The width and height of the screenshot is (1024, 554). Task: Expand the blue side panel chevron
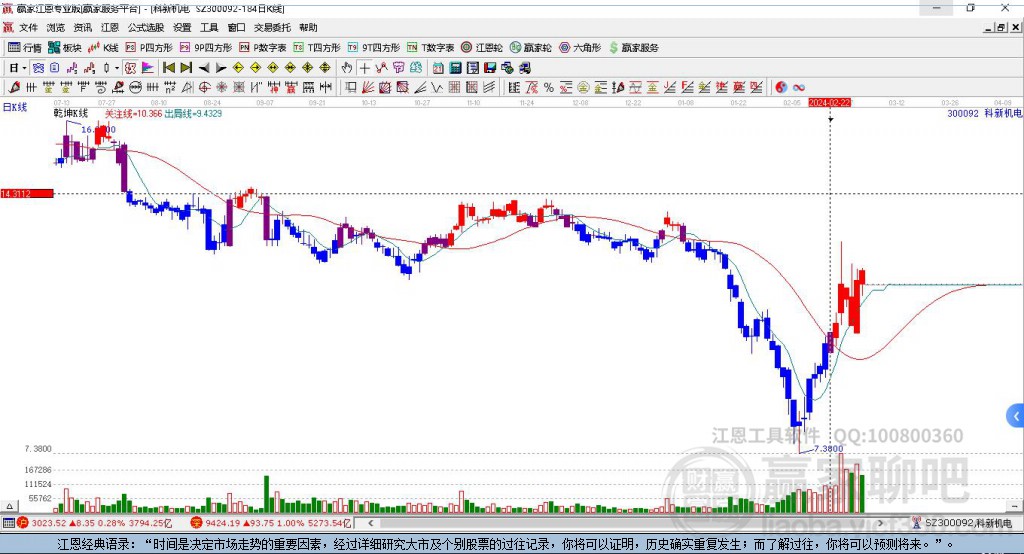click(1016, 416)
